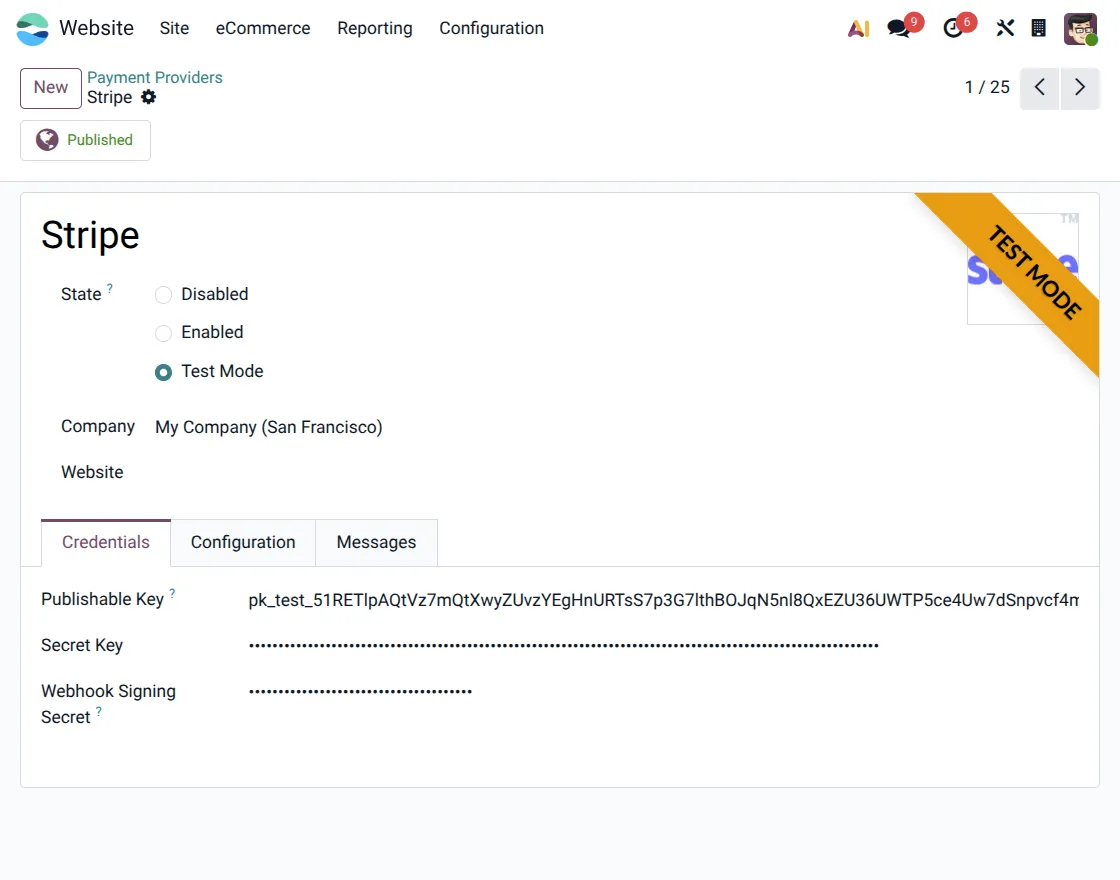Go back via Payment Providers breadcrumb
The height and width of the screenshot is (880, 1120).
point(155,77)
